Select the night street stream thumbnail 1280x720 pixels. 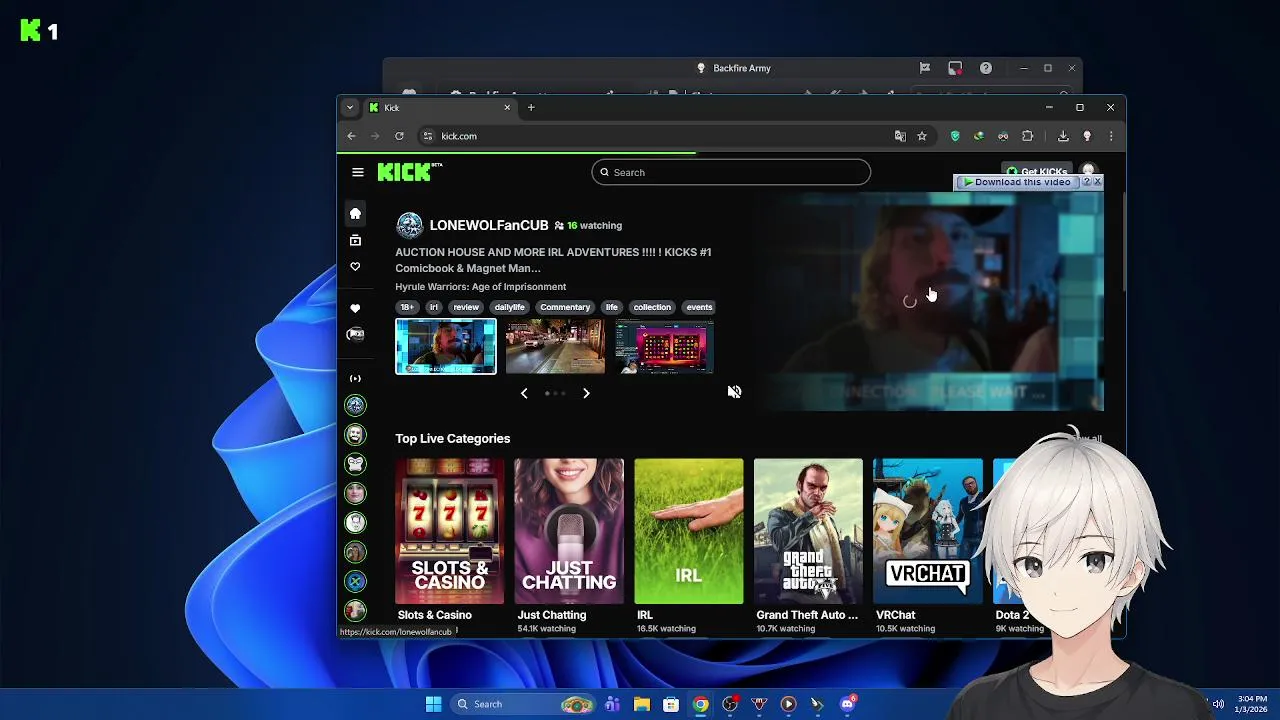[x=555, y=346]
